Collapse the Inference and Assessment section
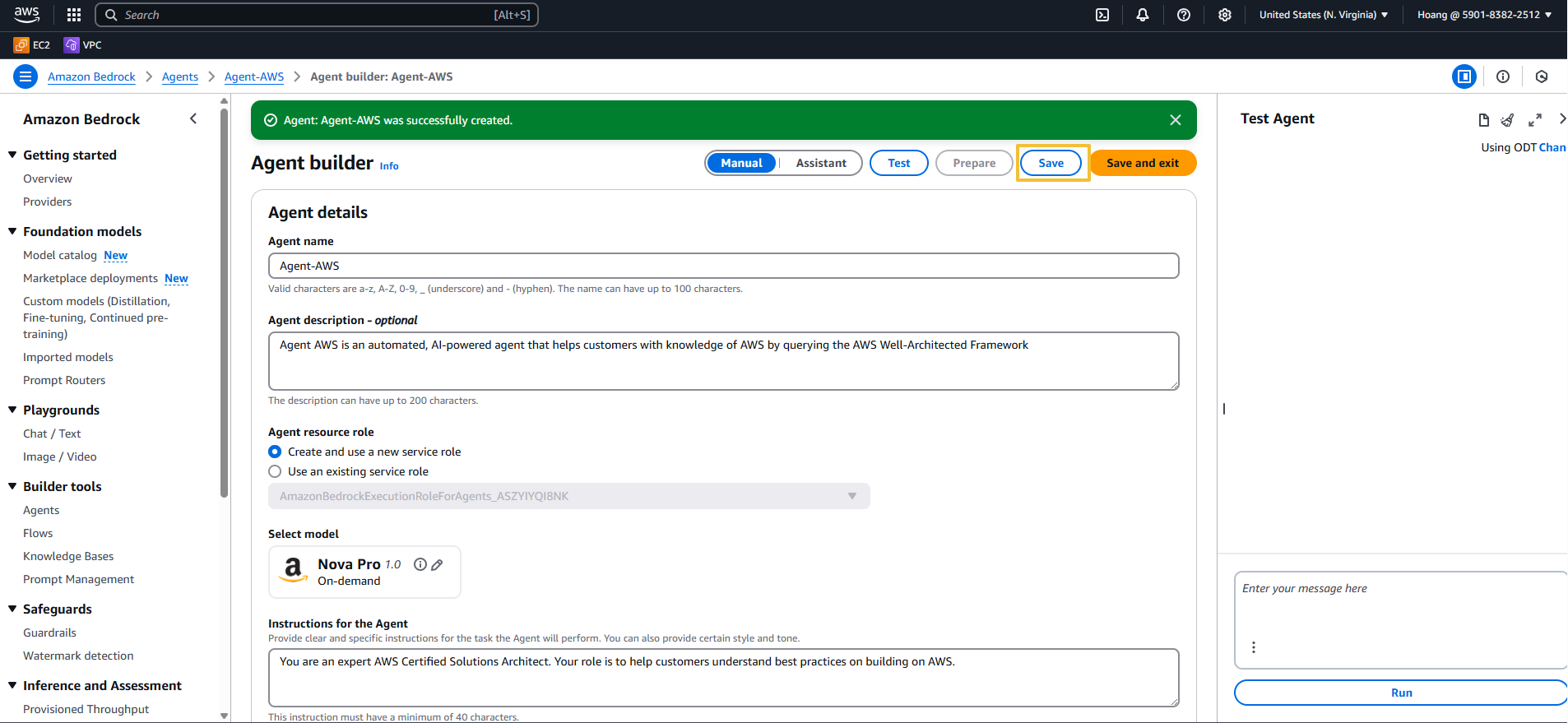Image resolution: width=1568 pixels, height=723 pixels. coord(12,685)
